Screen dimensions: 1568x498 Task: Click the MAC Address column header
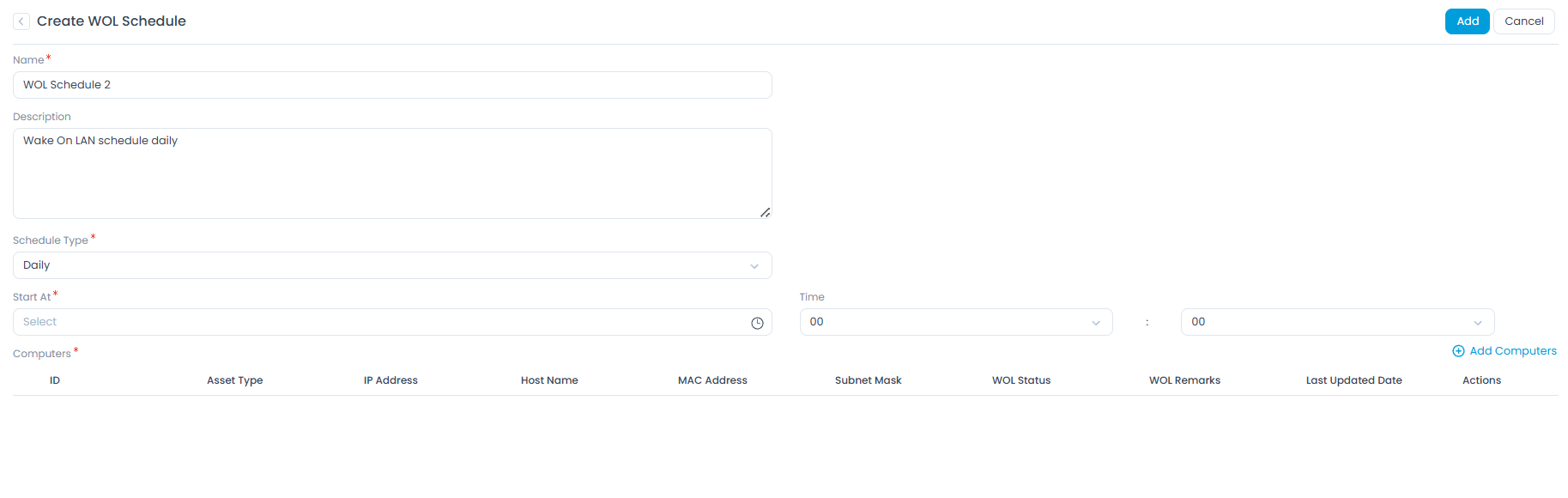(712, 380)
